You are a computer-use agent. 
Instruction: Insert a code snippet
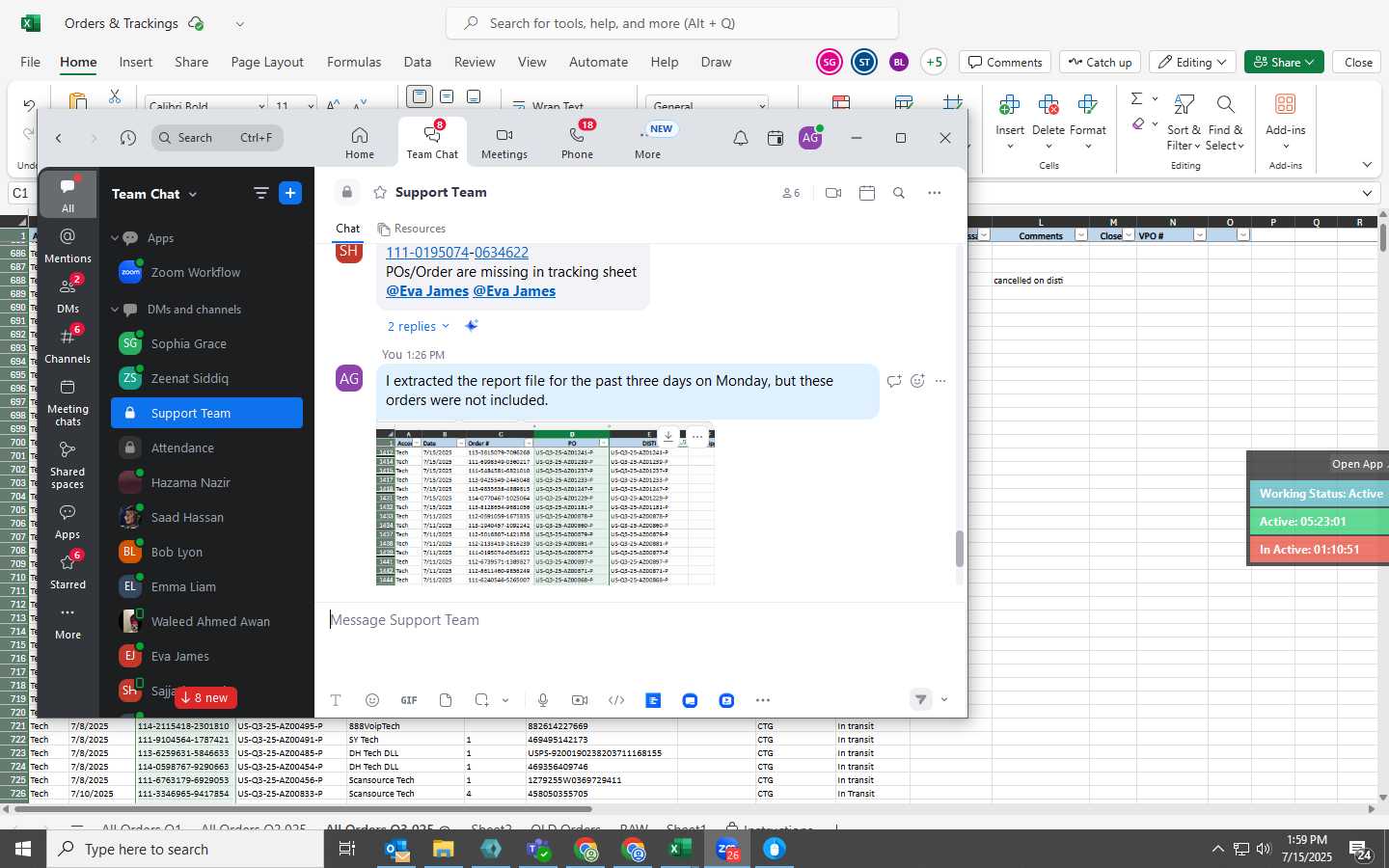(616, 700)
